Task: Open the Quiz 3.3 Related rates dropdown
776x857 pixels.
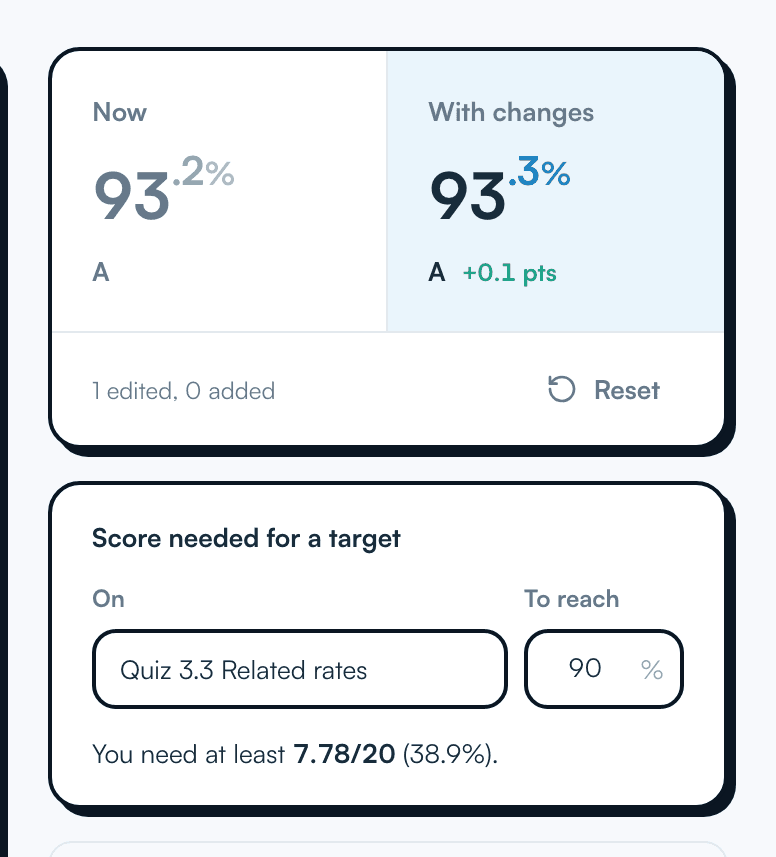Action: click(299, 669)
